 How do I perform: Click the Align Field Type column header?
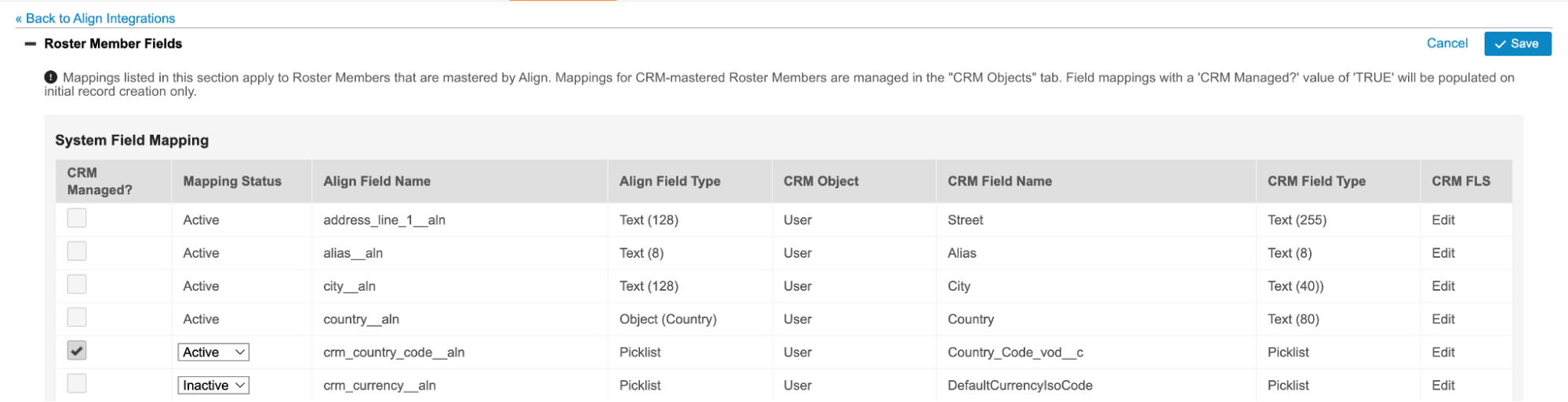tap(669, 181)
